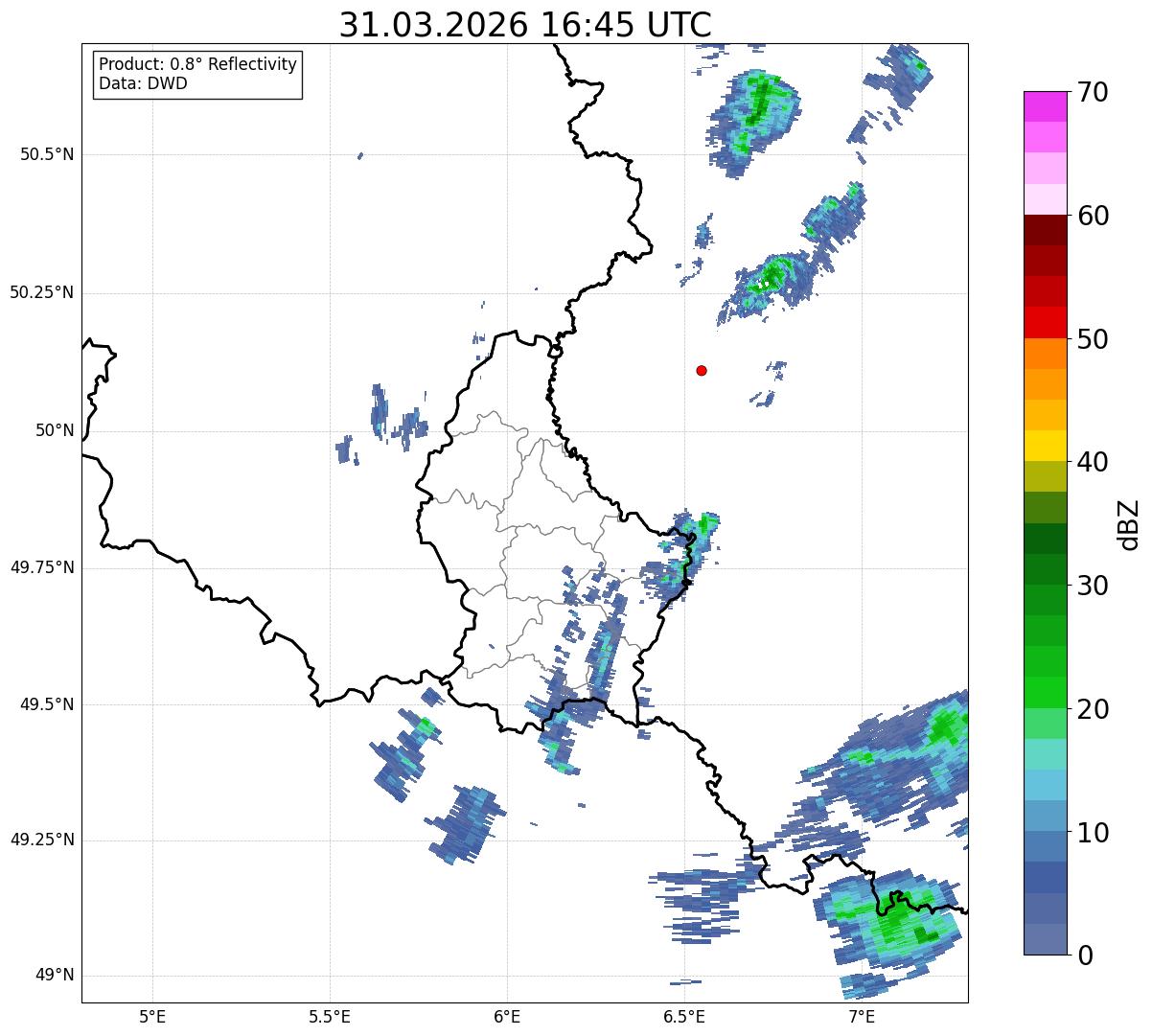Click the magenta top colorbar swatch
The width and height of the screenshot is (1152, 1036).
coord(1045,106)
